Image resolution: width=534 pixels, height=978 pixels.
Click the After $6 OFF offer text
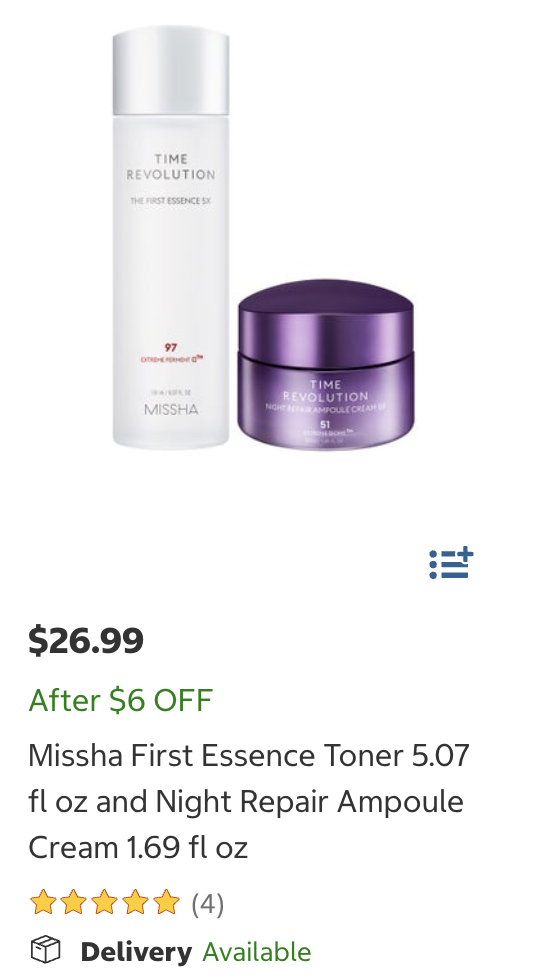(x=120, y=700)
